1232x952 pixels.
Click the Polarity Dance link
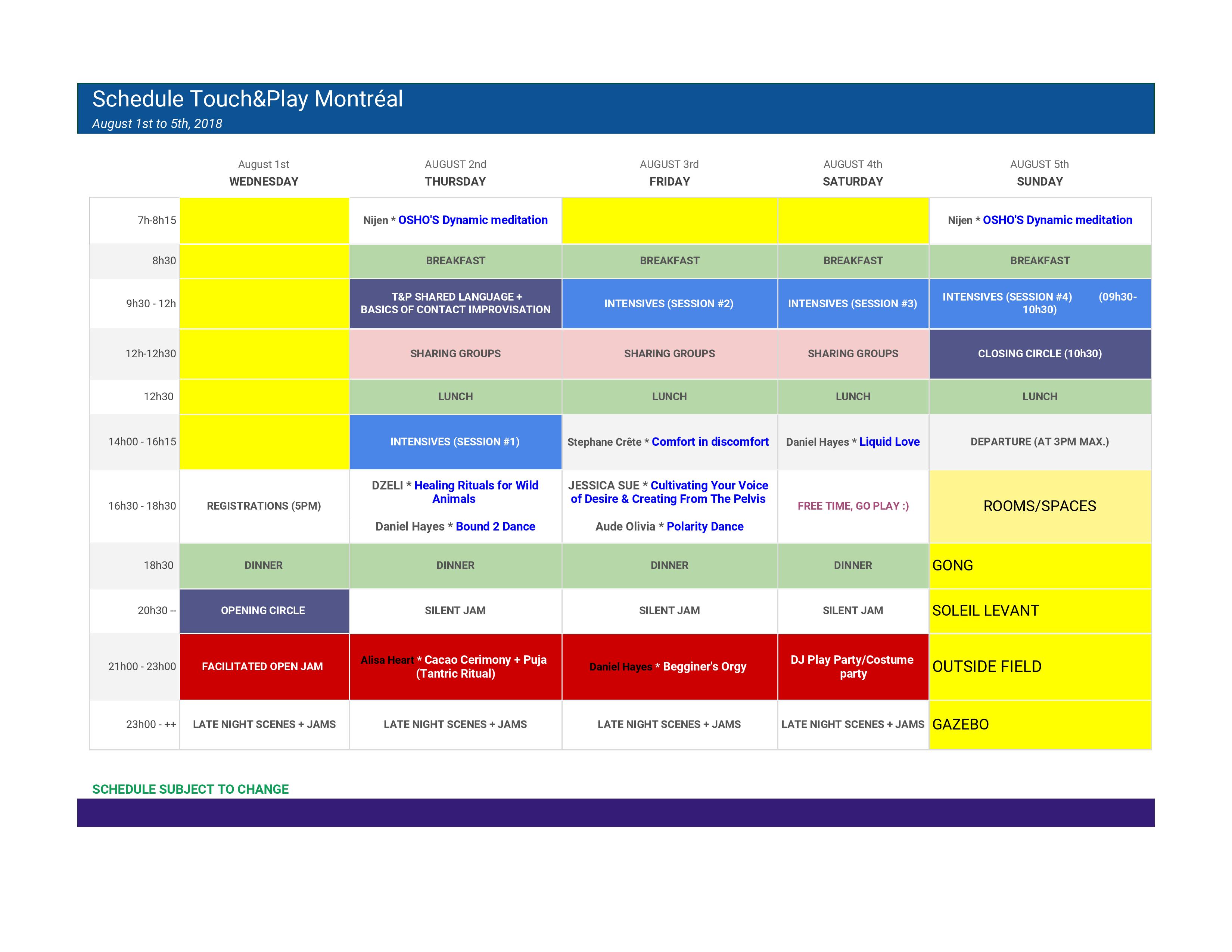[704, 526]
